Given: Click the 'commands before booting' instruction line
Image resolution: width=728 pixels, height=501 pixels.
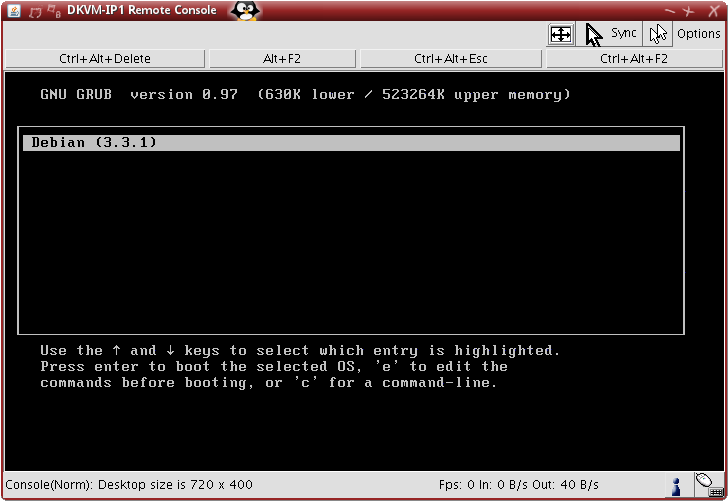Looking at the screenshot, I should click(269, 383).
